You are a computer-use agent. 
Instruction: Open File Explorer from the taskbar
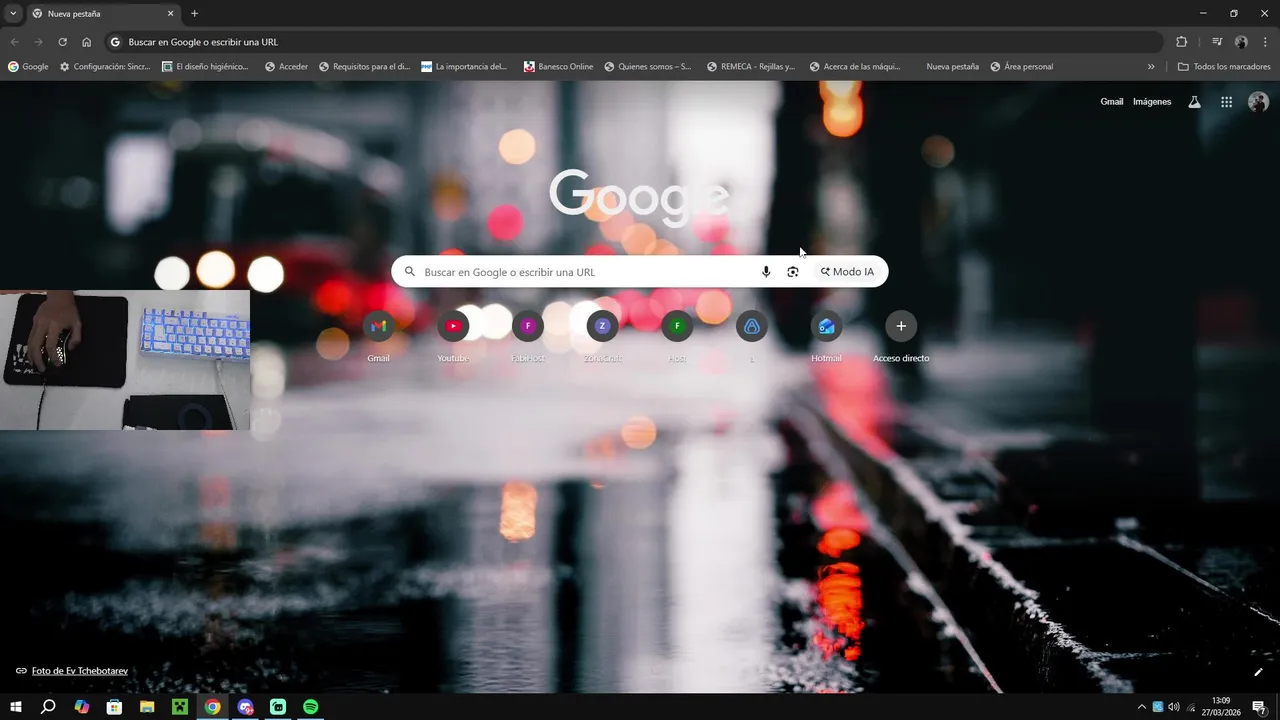[147, 707]
